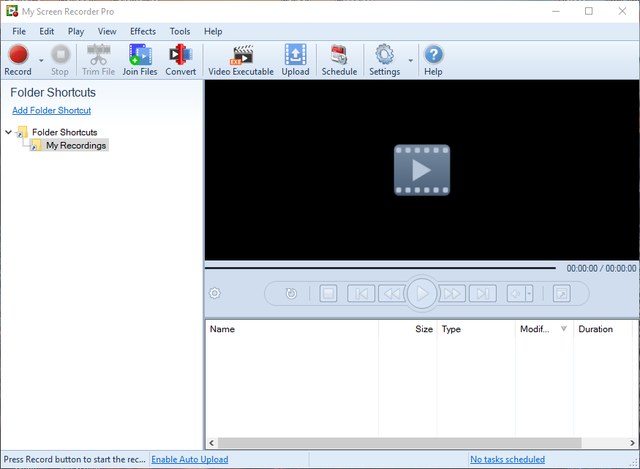Open the Help menu in menu bar
Screen dimensions: 640x469
[x=213, y=31]
